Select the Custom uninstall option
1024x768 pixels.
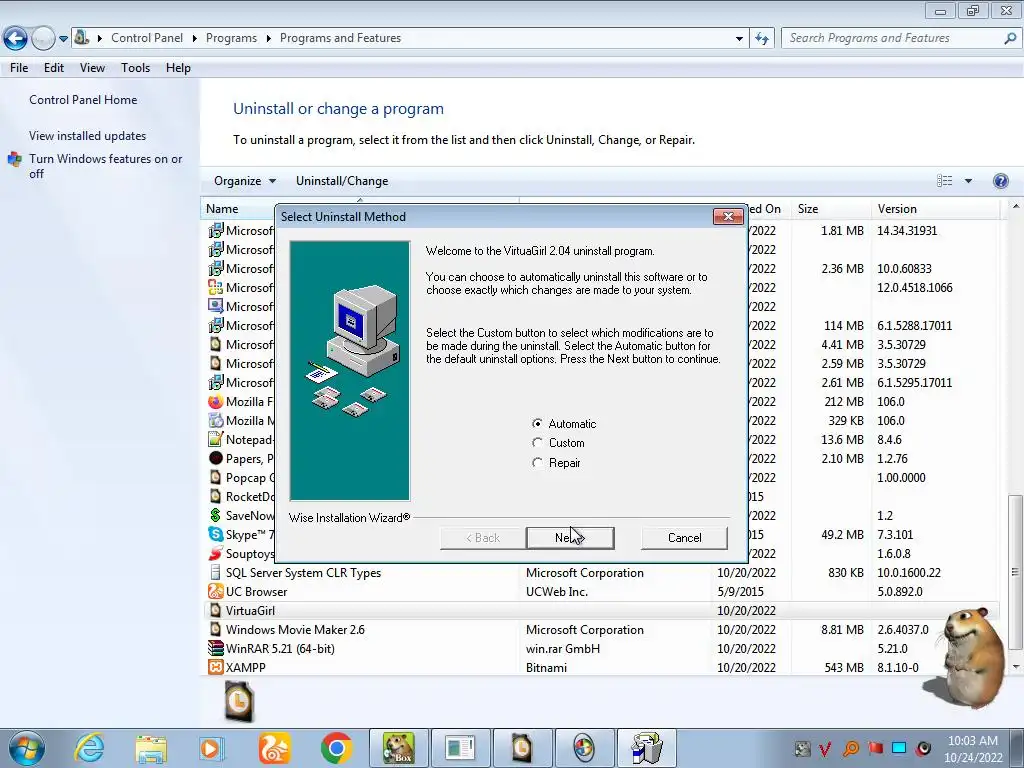click(x=537, y=443)
